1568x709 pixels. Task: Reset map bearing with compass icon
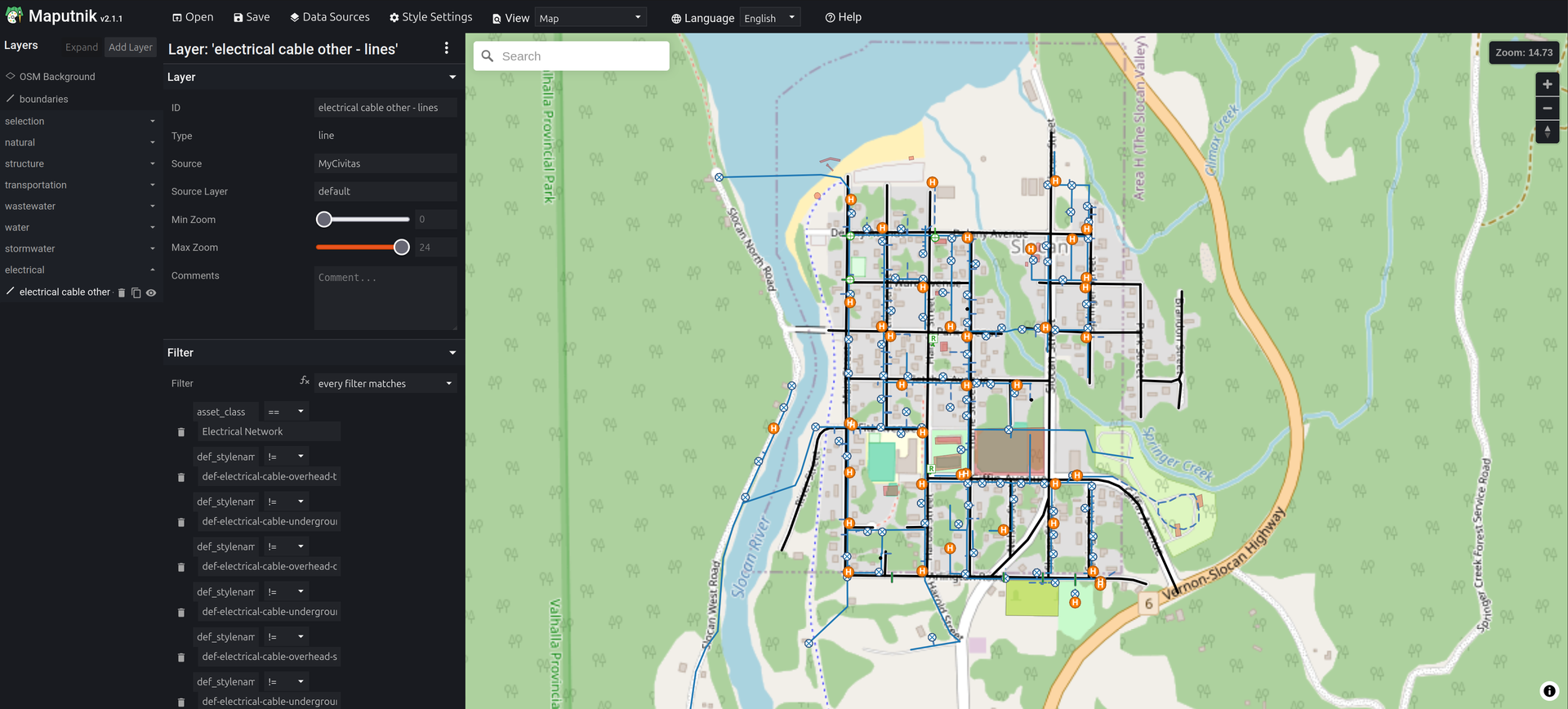coord(1547,132)
